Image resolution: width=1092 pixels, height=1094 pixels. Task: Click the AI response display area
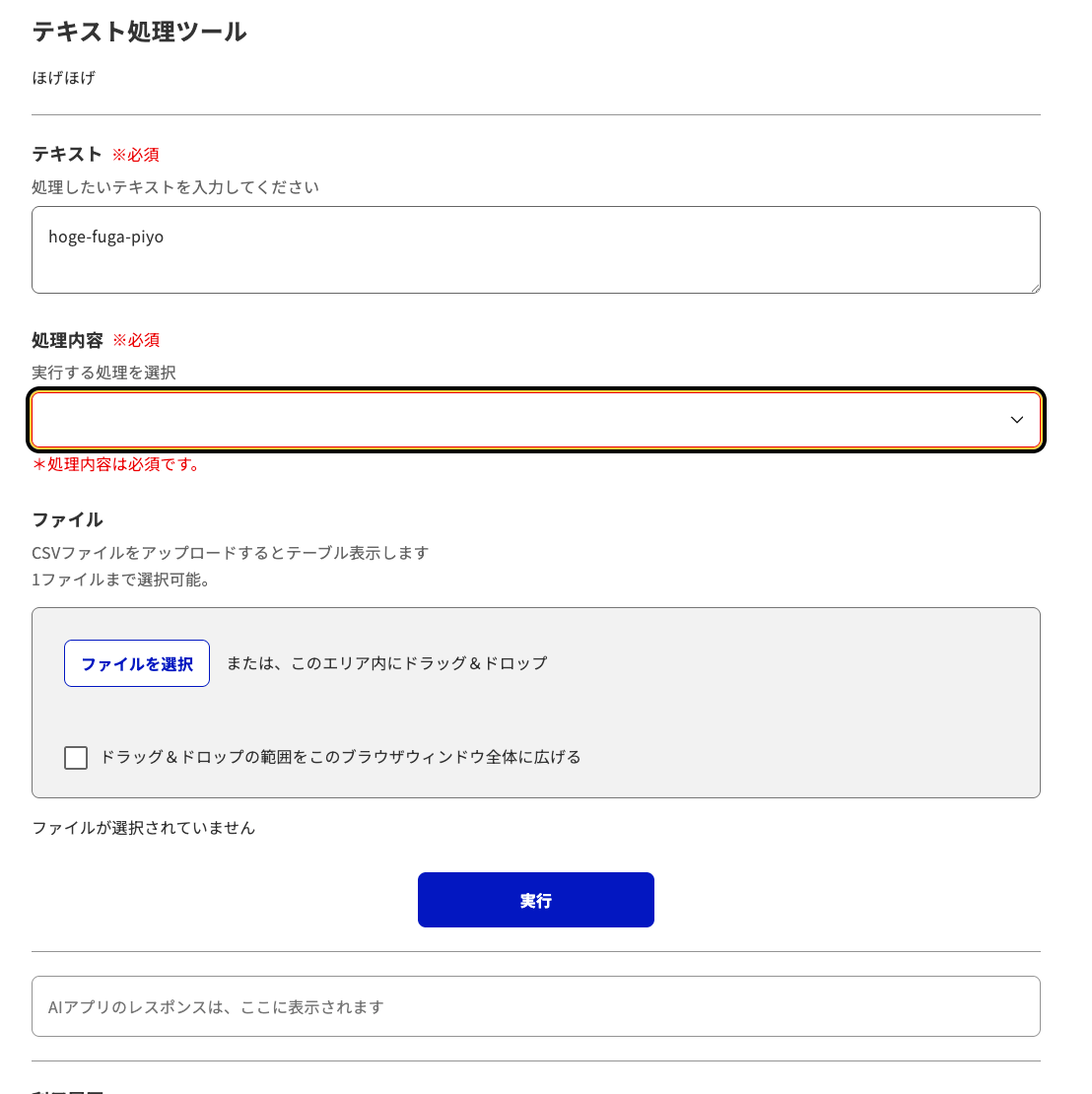535,1005
